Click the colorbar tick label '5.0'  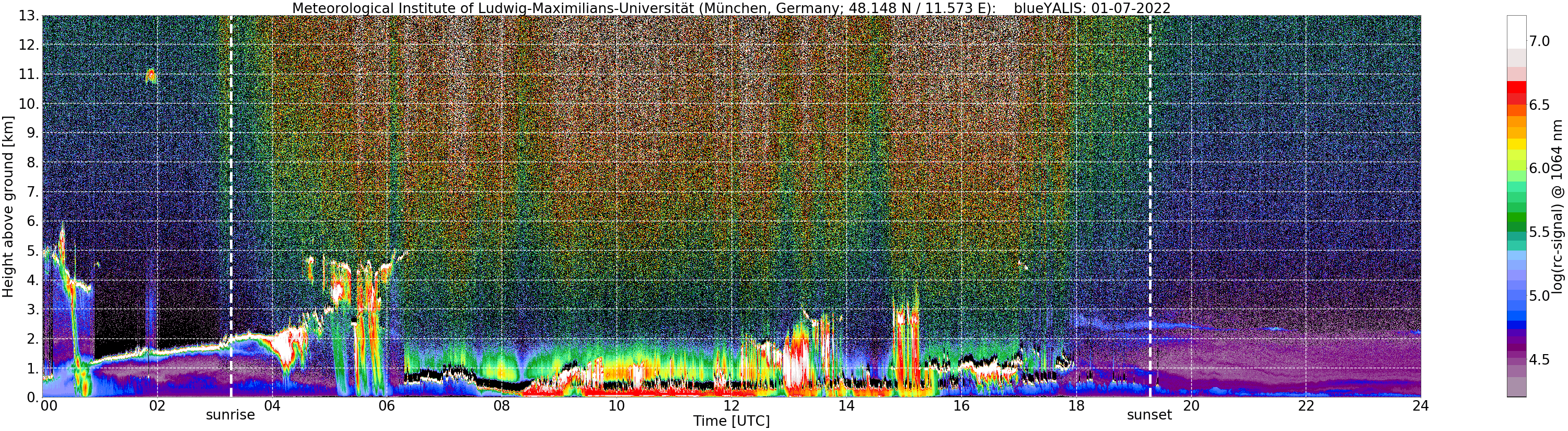(1540, 296)
